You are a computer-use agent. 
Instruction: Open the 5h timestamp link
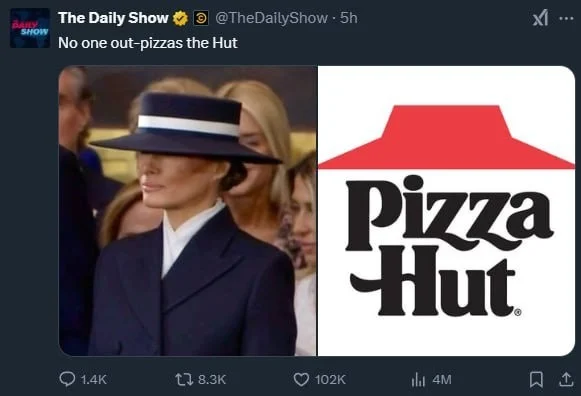(x=349, y=18)
